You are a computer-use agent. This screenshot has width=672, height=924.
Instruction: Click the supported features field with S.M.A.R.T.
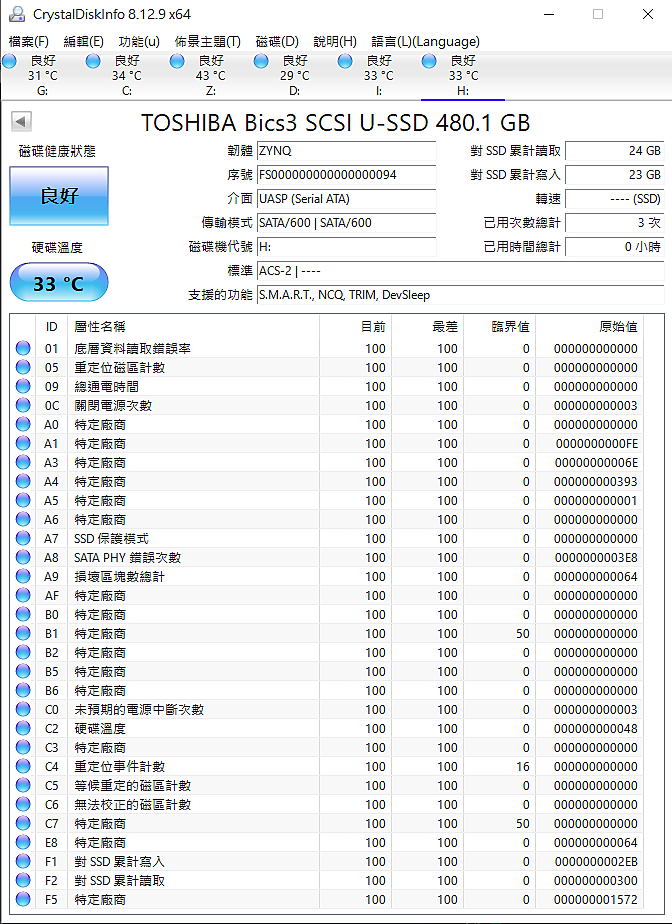coord(460,295)
